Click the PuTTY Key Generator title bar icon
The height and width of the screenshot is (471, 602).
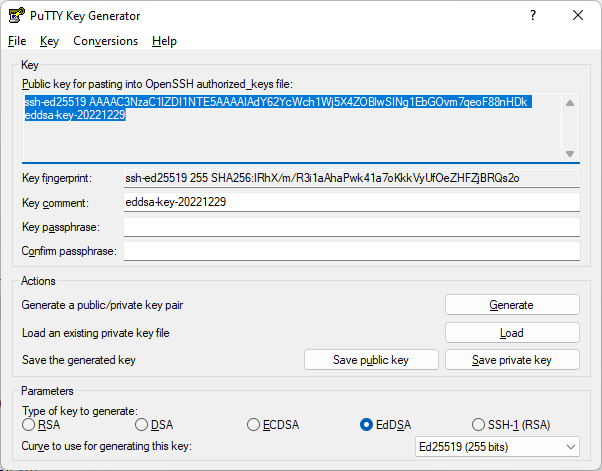[x=16, y=15]
